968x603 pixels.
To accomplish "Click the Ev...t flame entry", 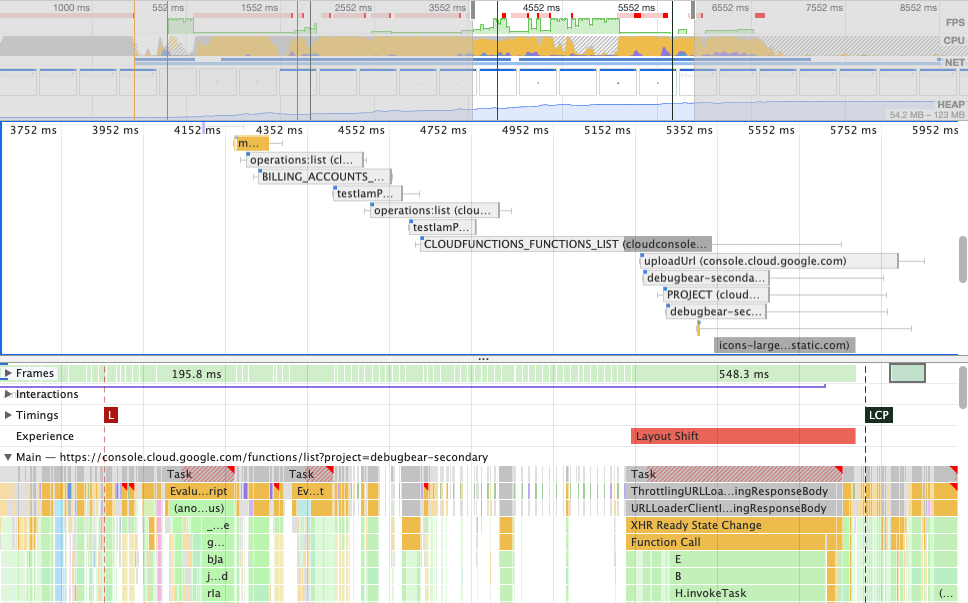I will click(311, 491).
